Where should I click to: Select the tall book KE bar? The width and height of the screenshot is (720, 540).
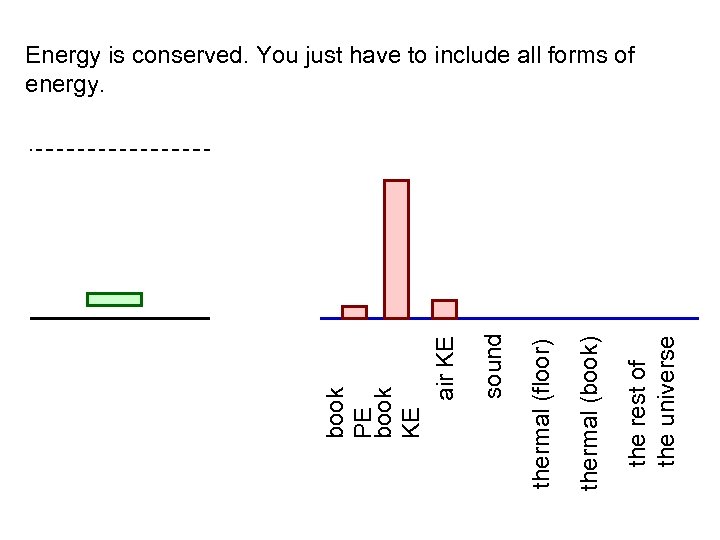click(x=397, y=249)
